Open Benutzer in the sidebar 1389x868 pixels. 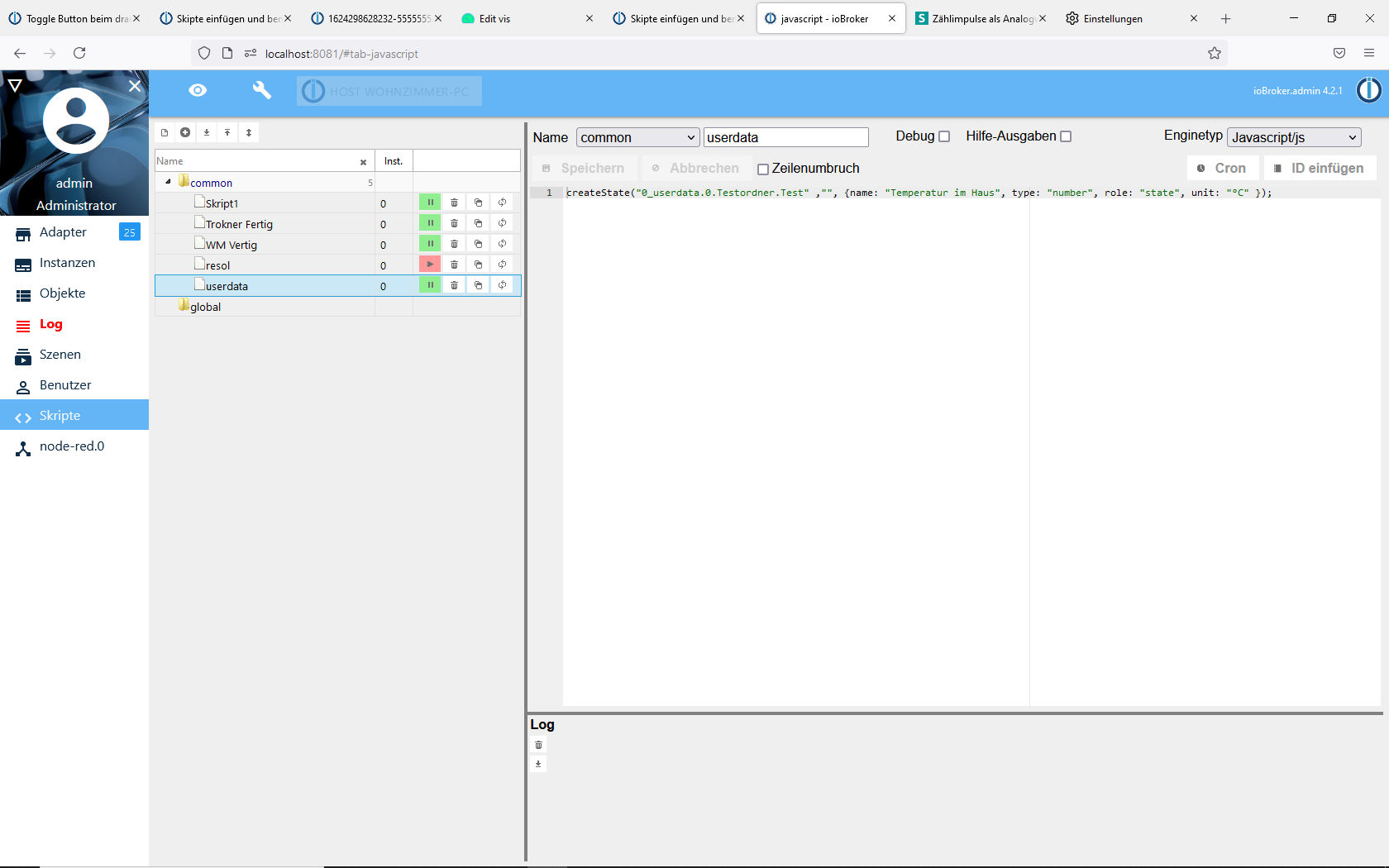pos(74,385)
